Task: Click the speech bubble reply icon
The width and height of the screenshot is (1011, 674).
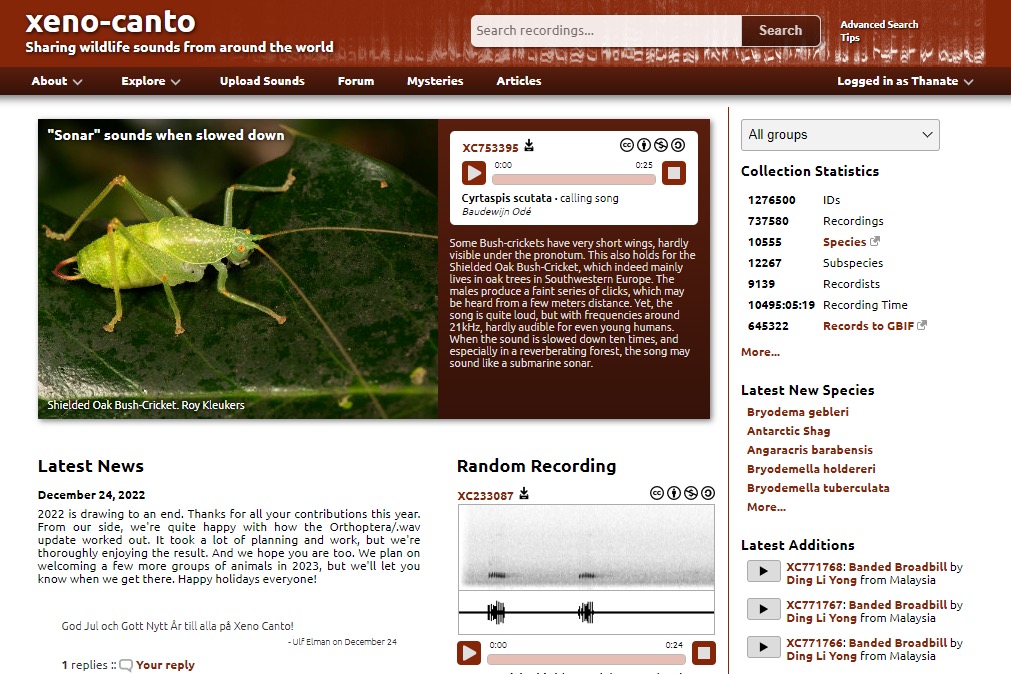Action: [x=126, y=665]
